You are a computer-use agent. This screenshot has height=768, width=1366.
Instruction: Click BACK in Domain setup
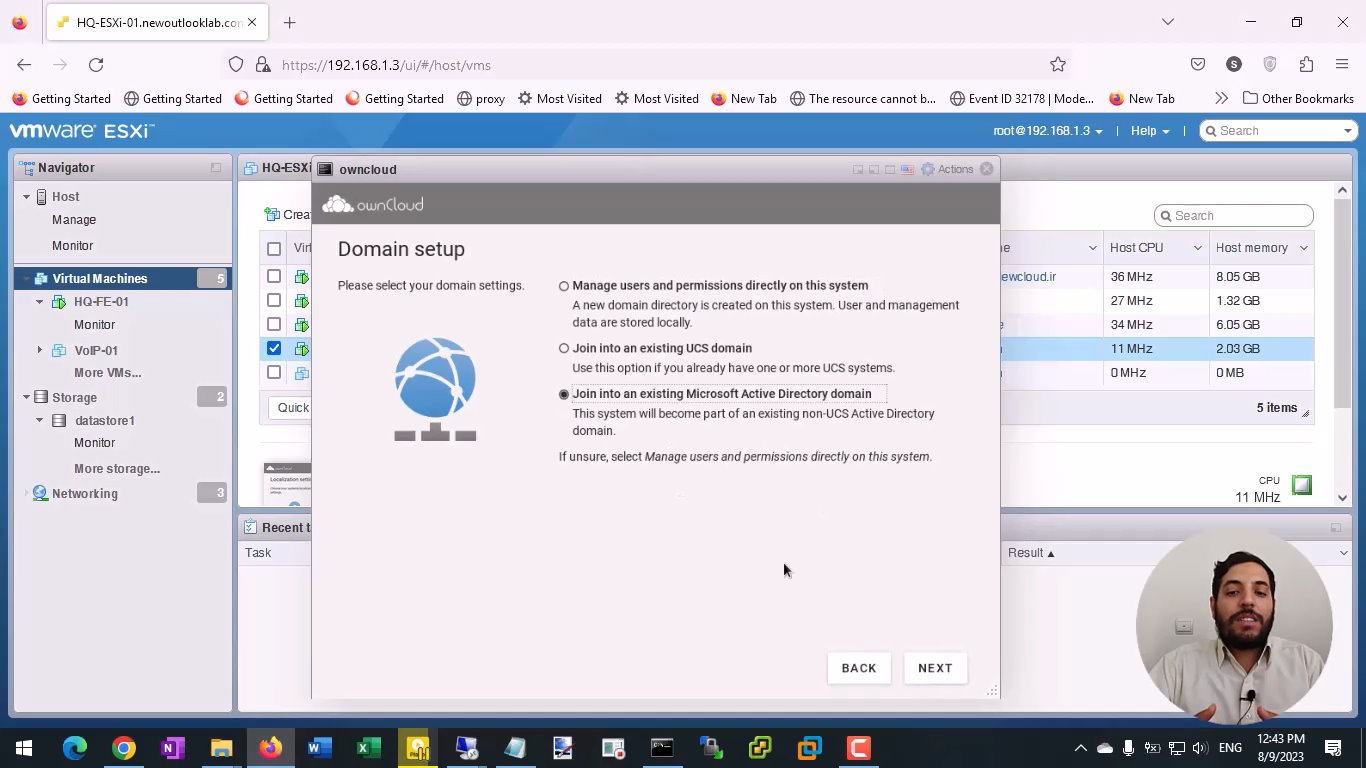[859, 668]
